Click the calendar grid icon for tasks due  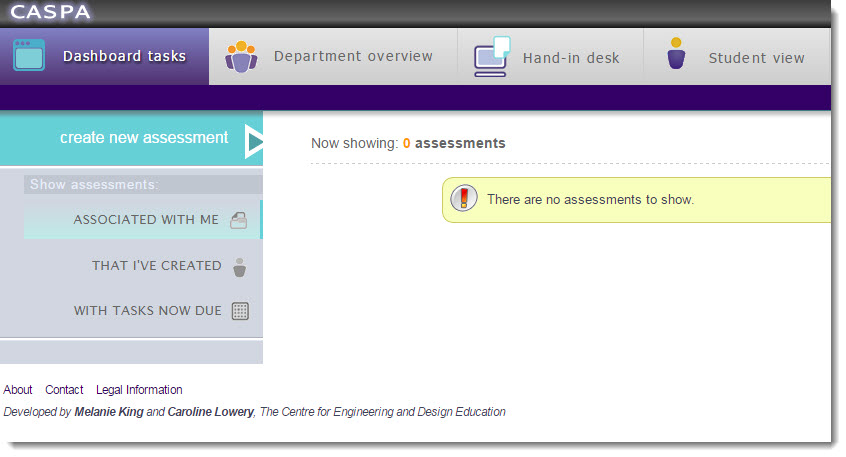pos(240,311)
